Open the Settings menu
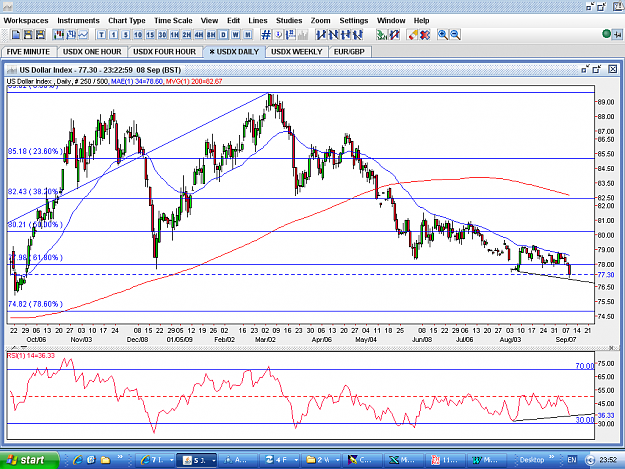Image resolution: width=625 pixels, height=469 pixels. 354,21
